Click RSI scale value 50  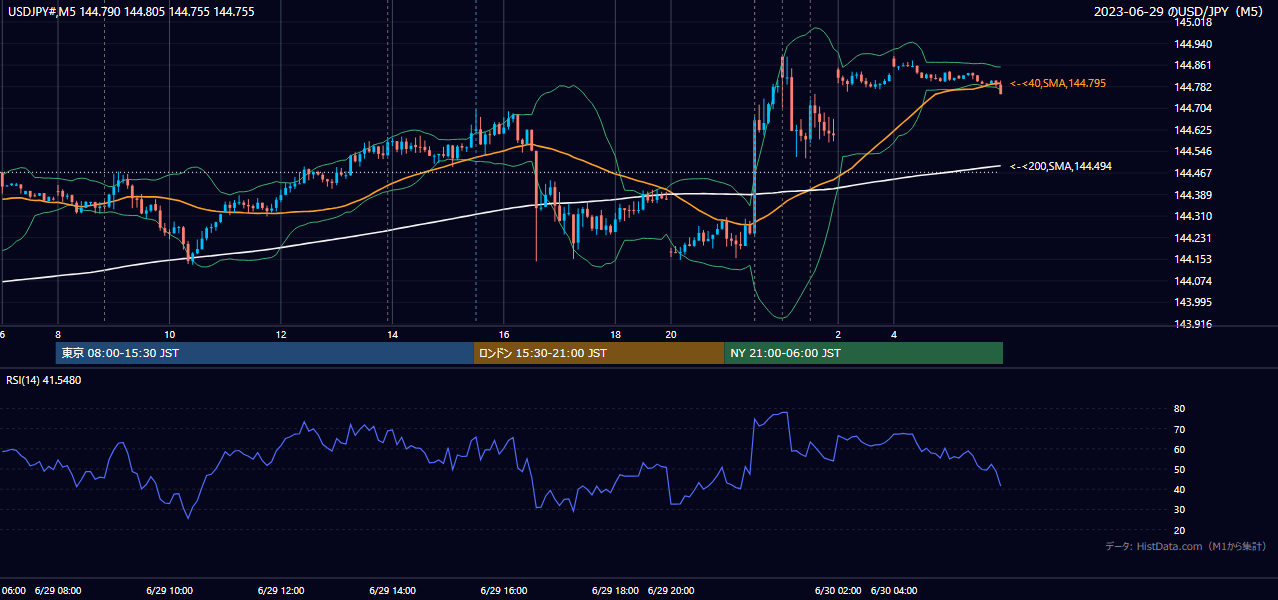coord(1180,469)
